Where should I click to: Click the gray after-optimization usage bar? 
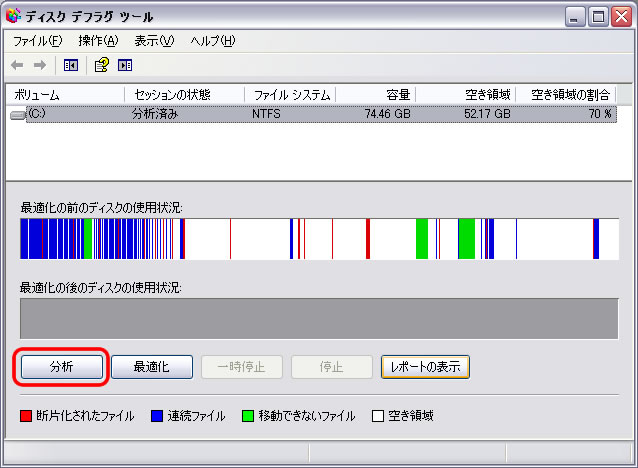pos(319,318)
